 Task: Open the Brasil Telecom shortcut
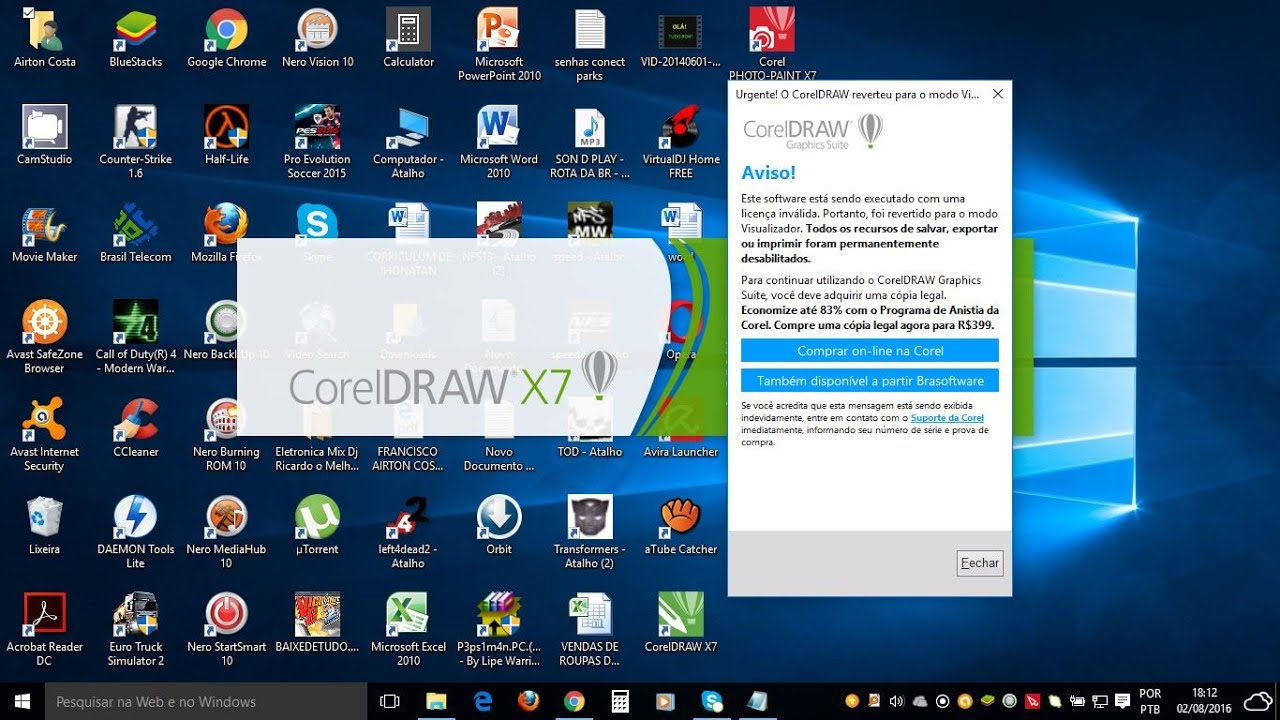coord(135,233)
